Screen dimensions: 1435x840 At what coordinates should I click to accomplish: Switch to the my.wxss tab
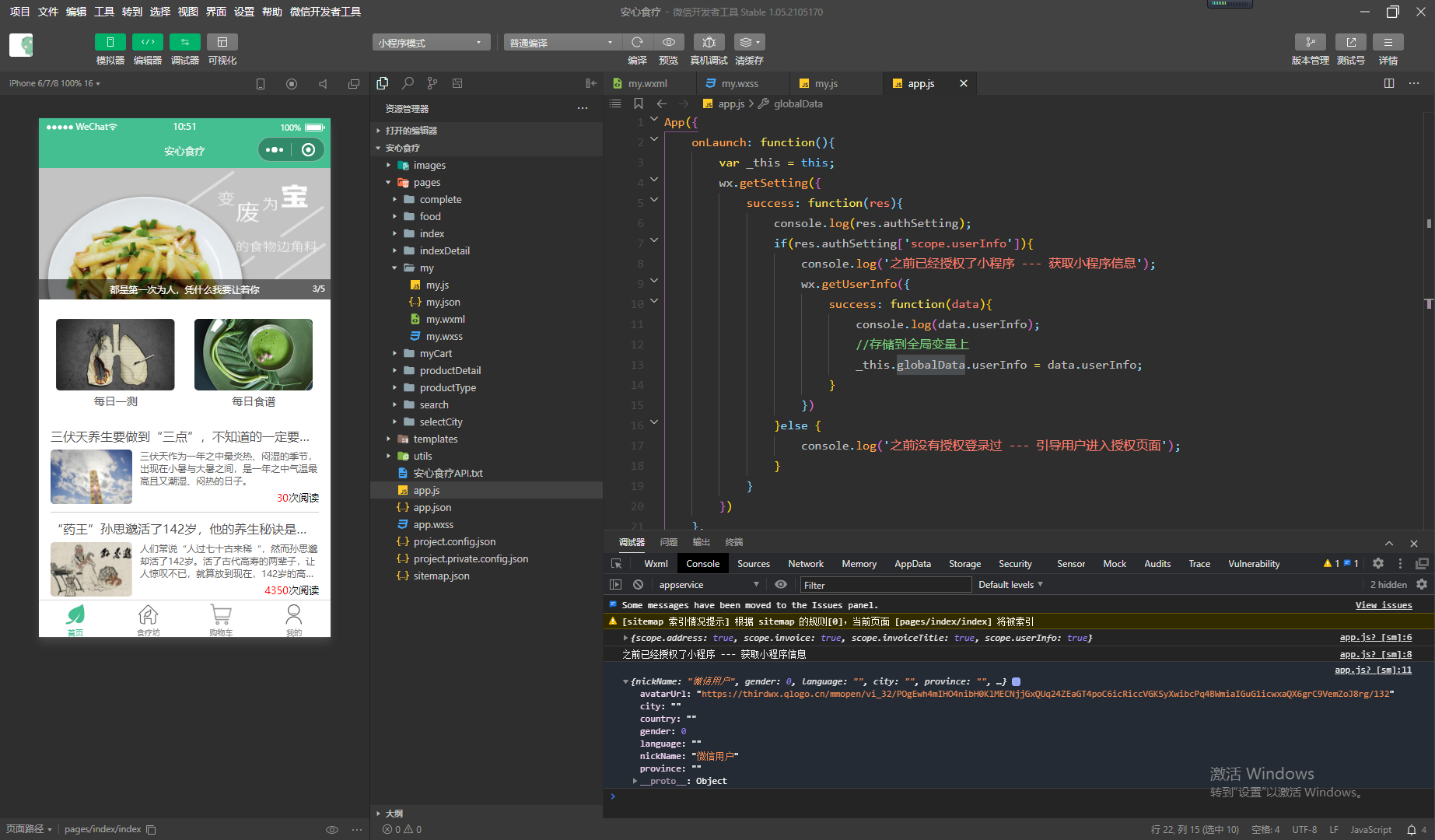coord(740,83)
